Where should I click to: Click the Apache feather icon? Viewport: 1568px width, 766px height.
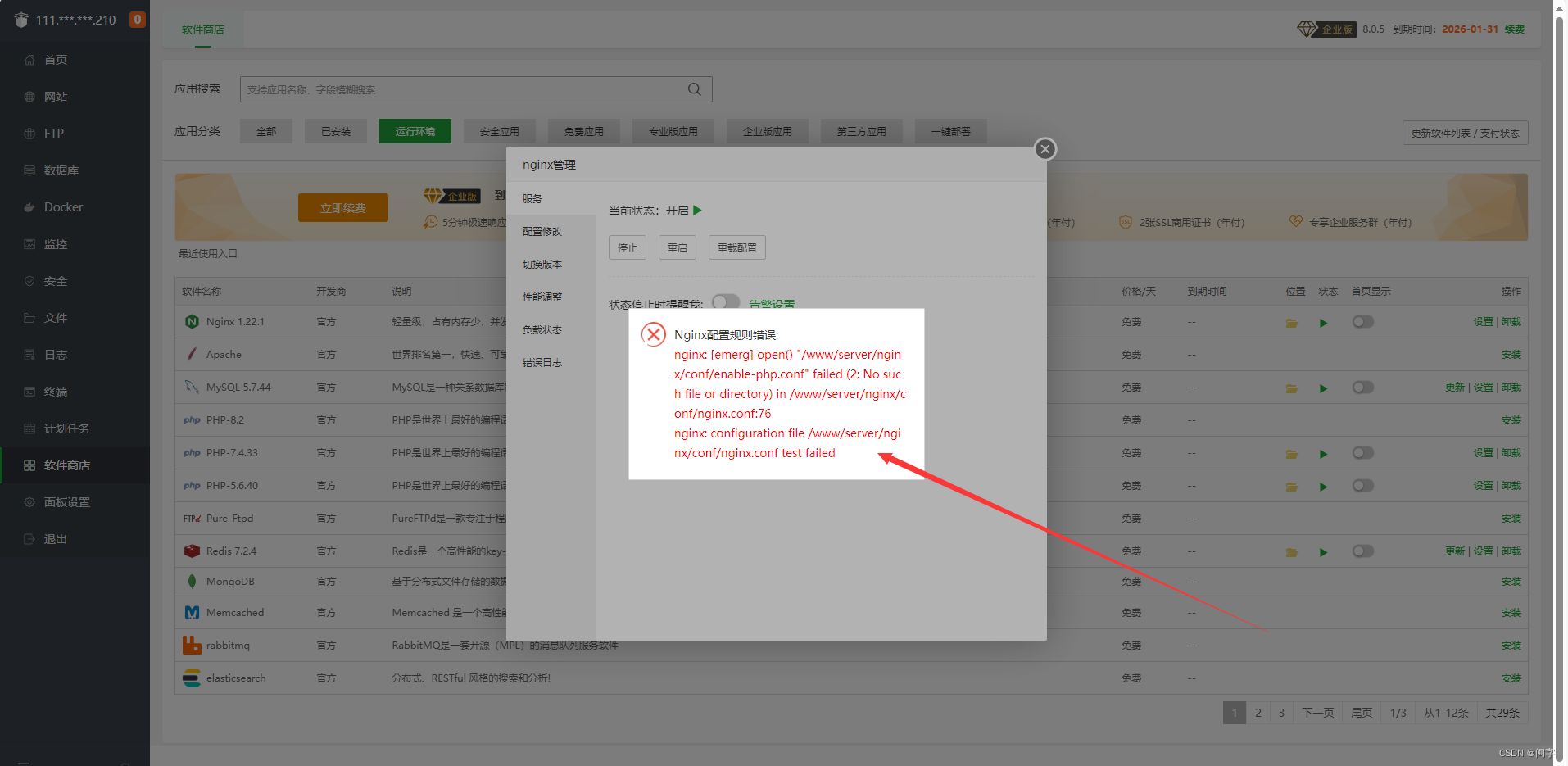click(192, 354)
